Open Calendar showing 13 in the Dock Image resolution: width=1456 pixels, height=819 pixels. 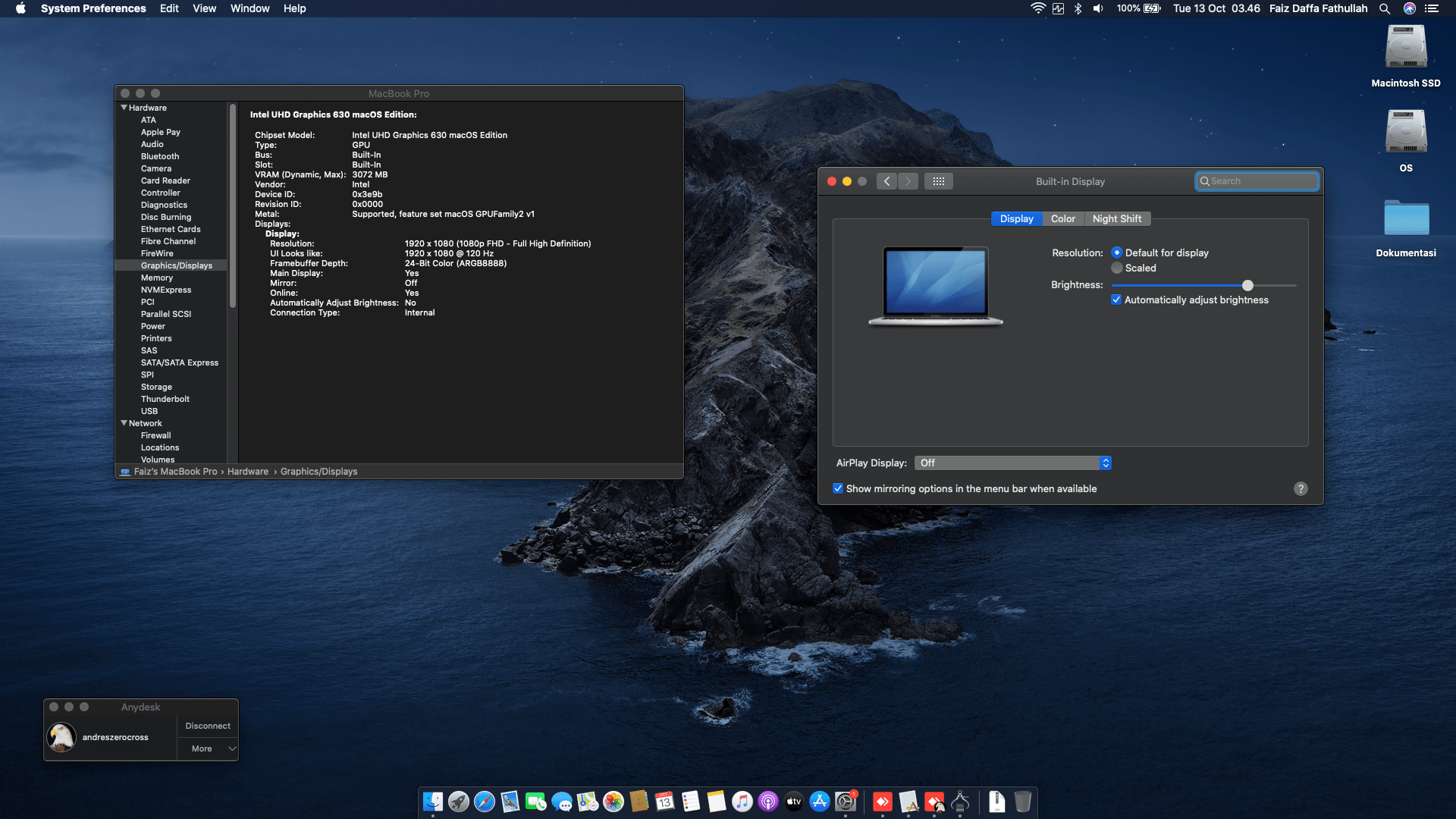(665, 802)
